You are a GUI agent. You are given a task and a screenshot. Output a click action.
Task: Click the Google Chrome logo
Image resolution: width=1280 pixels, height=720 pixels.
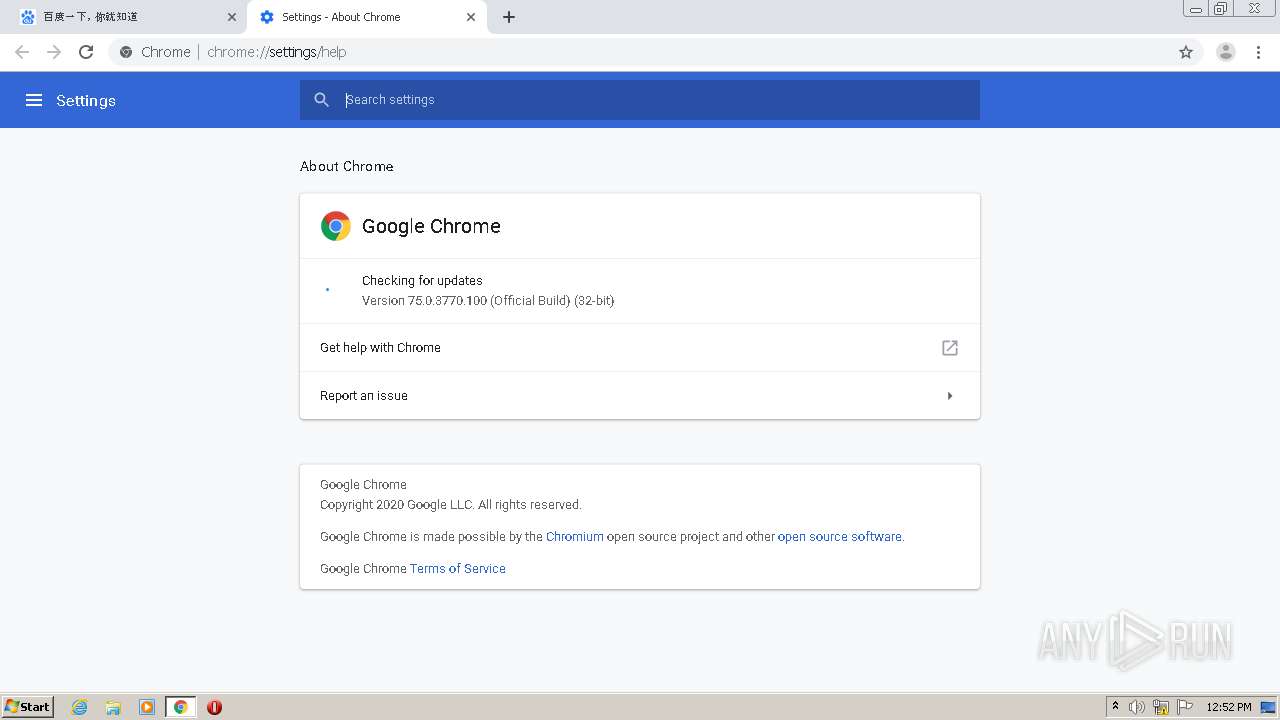(336, 226)
